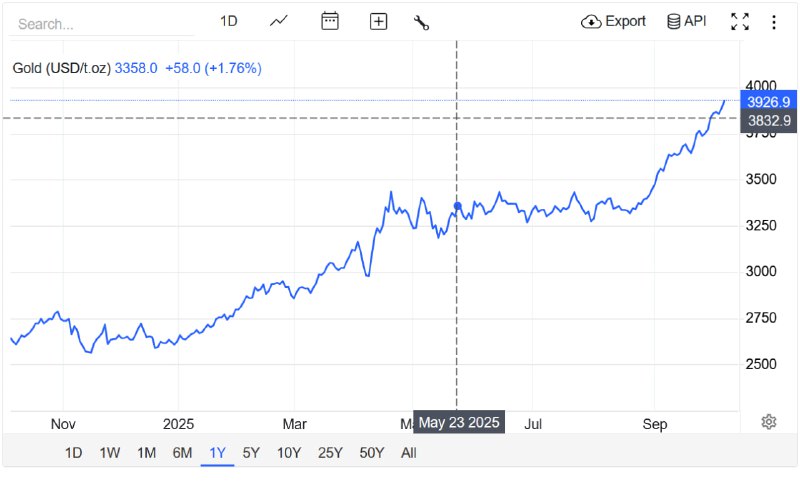Open the calendar date range picker
800x498 pixels.
(x=330, y=21)
